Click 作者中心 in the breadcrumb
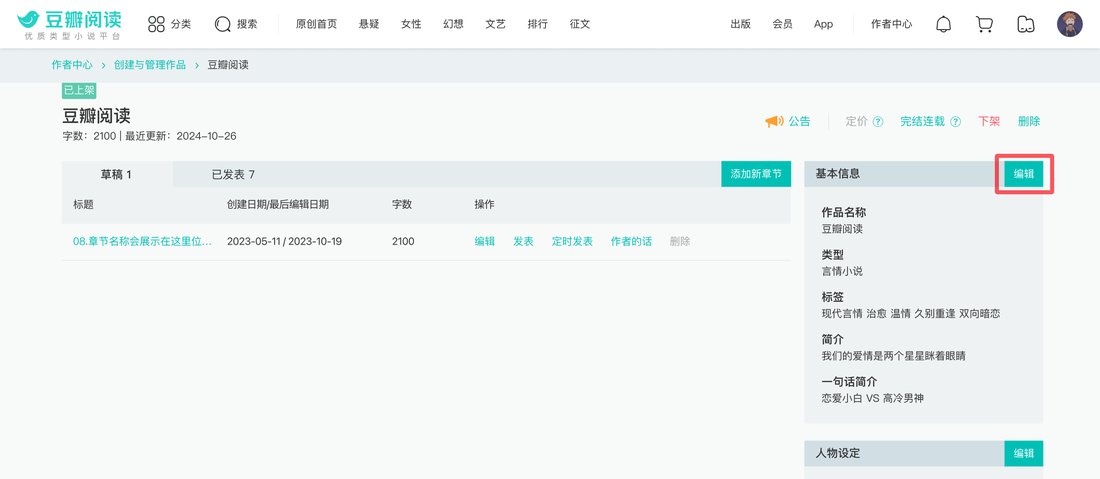 tap(72, 65)
